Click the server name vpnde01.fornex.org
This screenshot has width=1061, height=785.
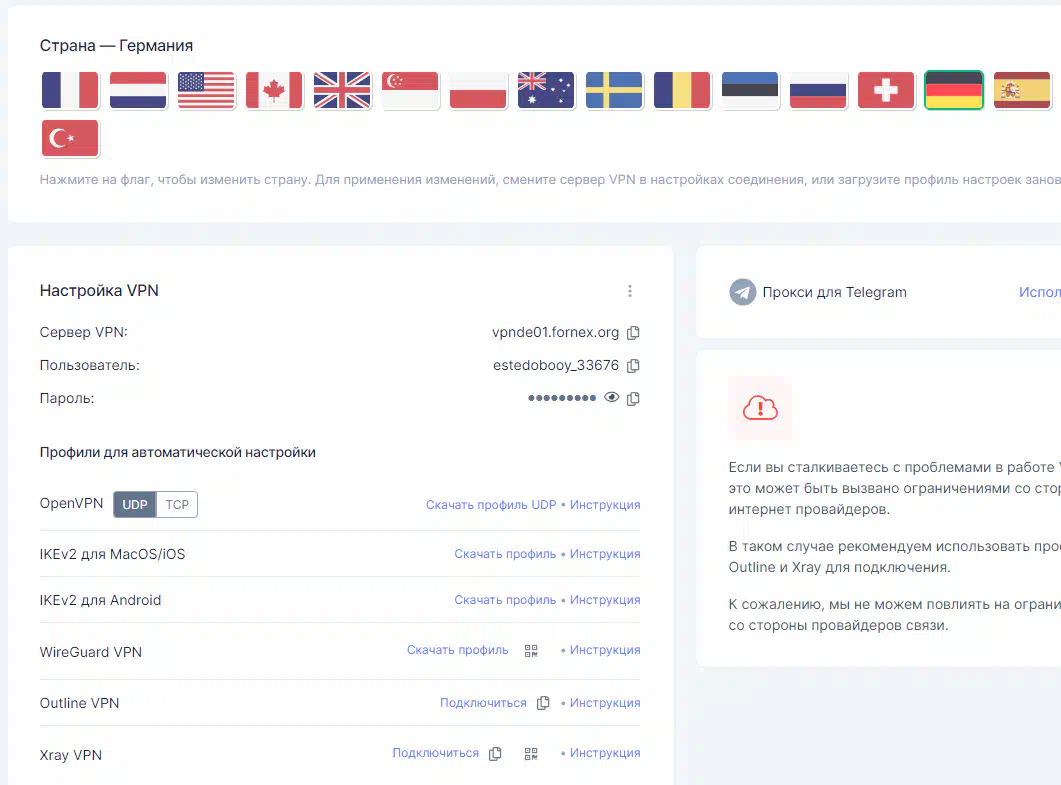coord(556,332)
